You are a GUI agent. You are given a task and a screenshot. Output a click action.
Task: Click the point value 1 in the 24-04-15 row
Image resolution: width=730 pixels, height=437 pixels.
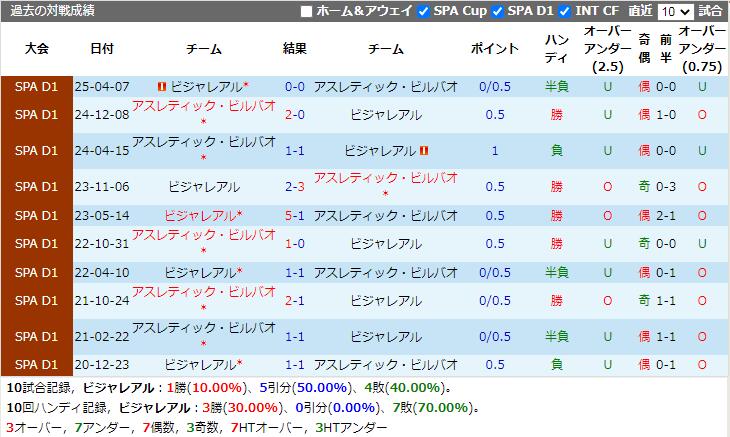coord(494,151)
